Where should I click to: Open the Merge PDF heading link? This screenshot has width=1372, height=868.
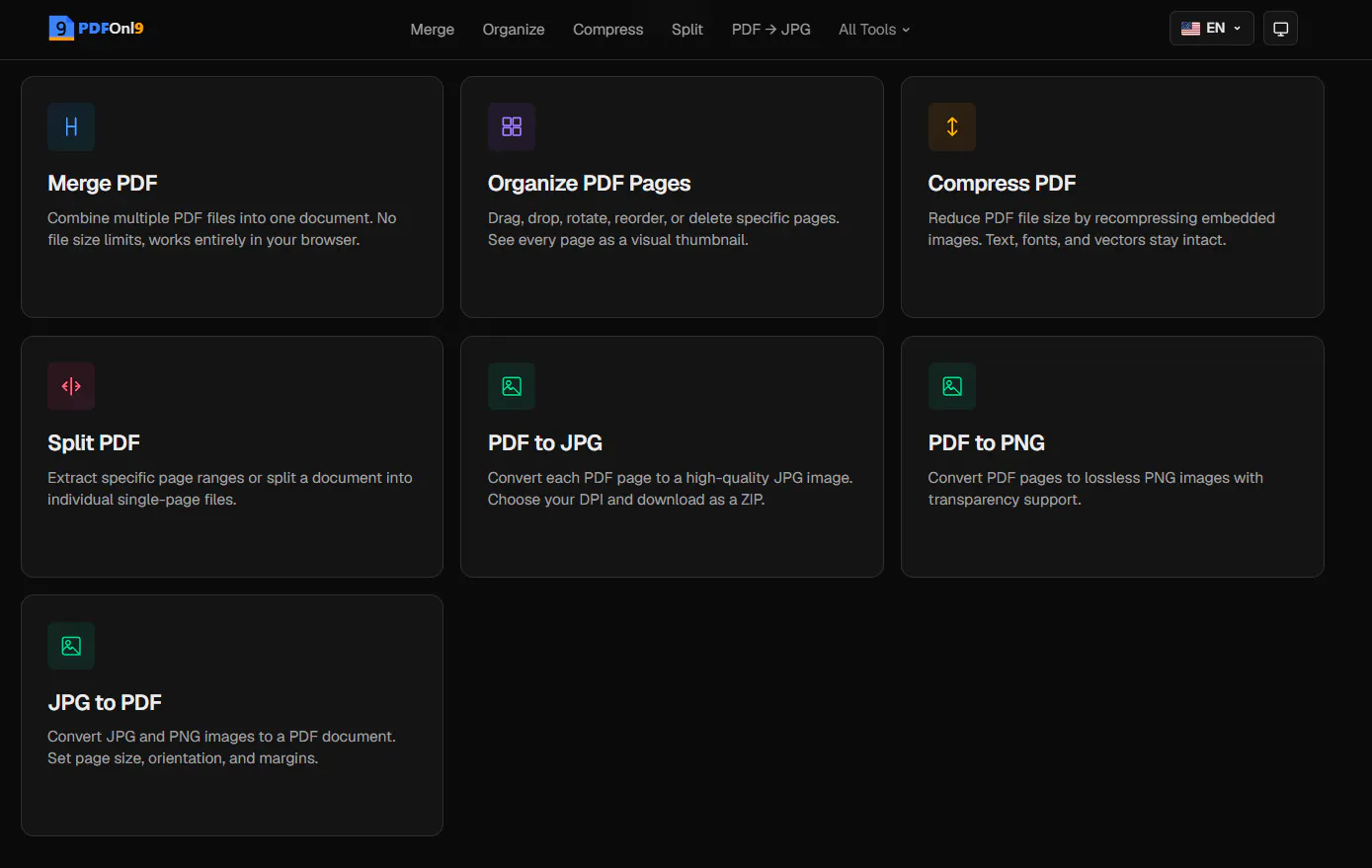click(x=103, y=184)
